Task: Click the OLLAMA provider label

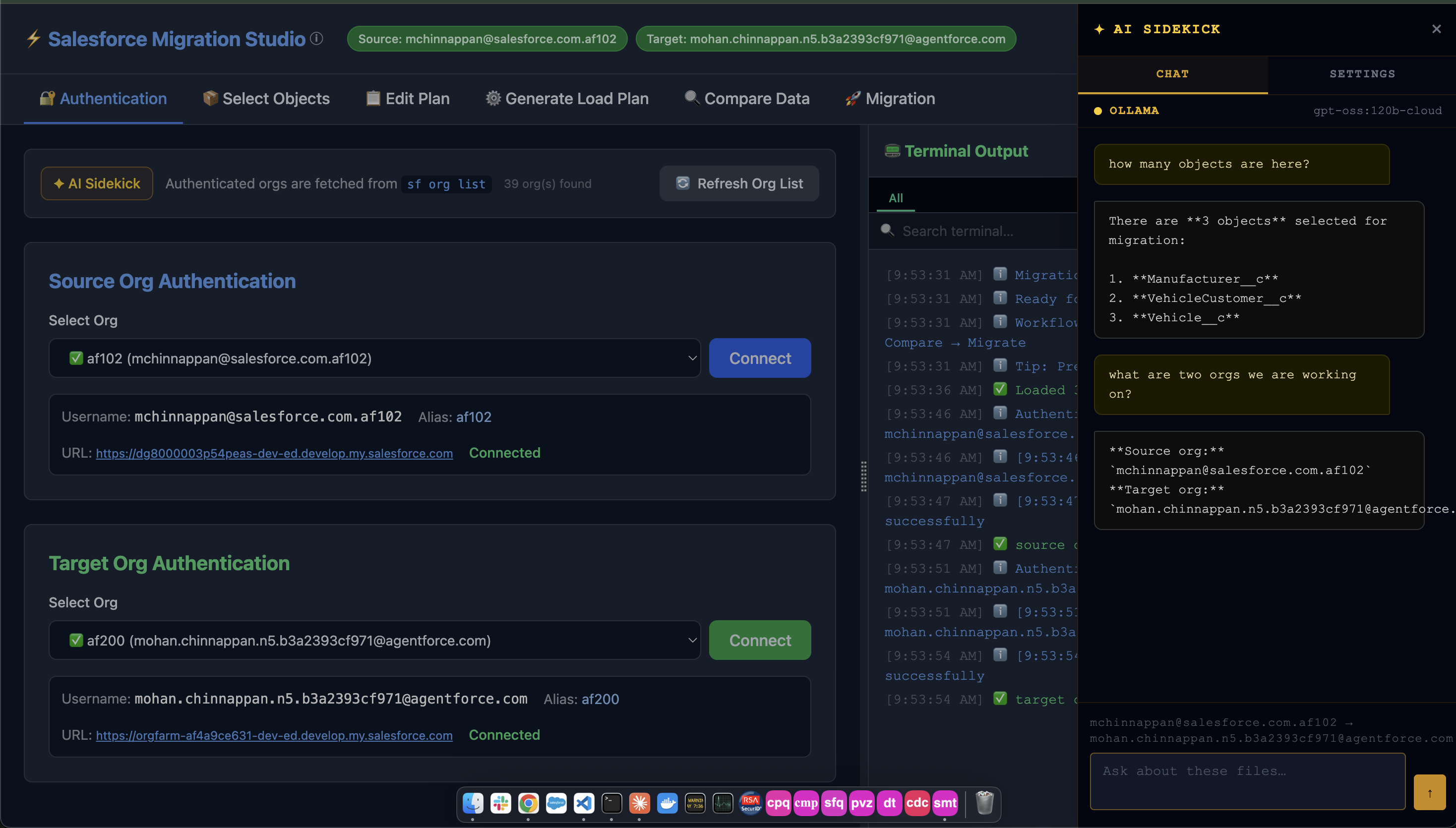Action: click(x=1134, y=111)
